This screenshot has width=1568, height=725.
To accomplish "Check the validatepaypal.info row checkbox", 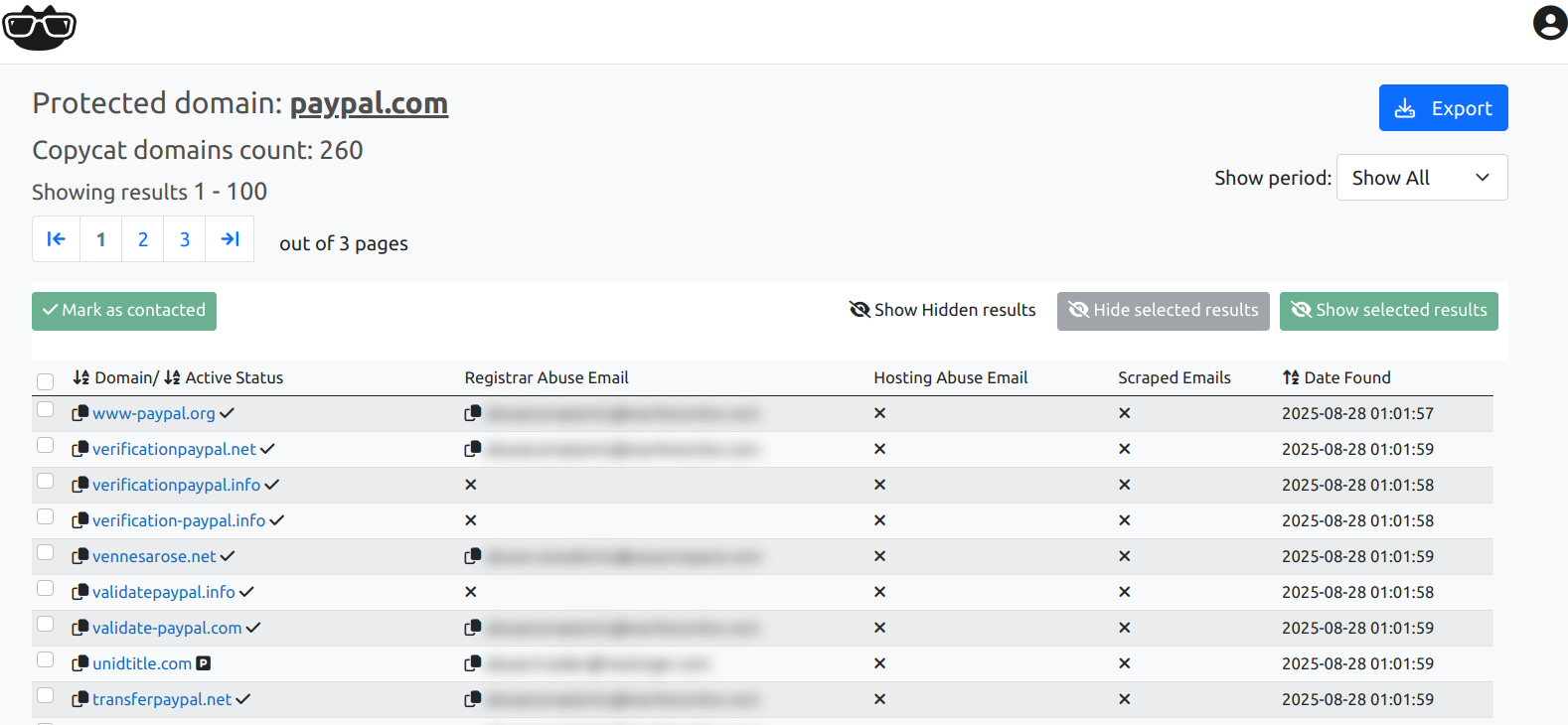I will point(45,588).
